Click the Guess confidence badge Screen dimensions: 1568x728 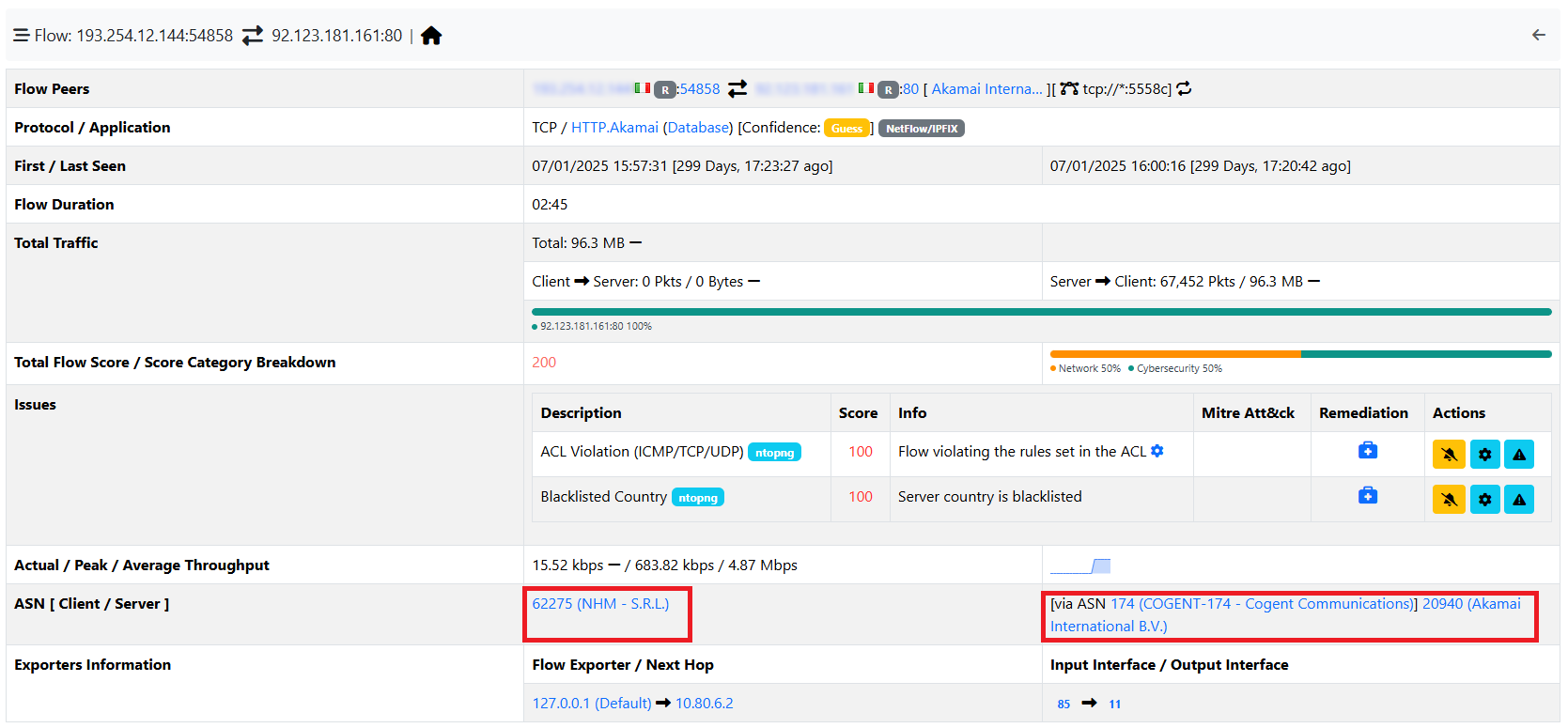(846, 129)
